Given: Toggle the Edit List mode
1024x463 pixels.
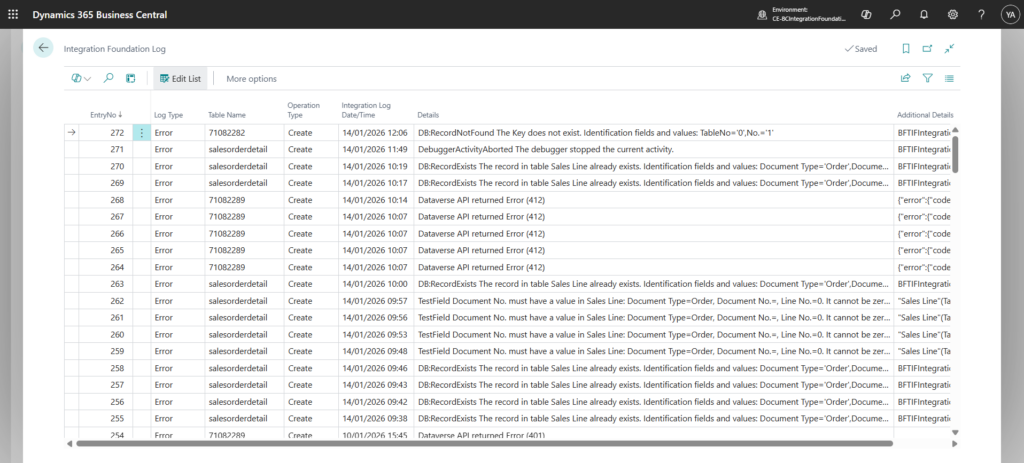Looking at the screenshot, I should tap(180, 78).
